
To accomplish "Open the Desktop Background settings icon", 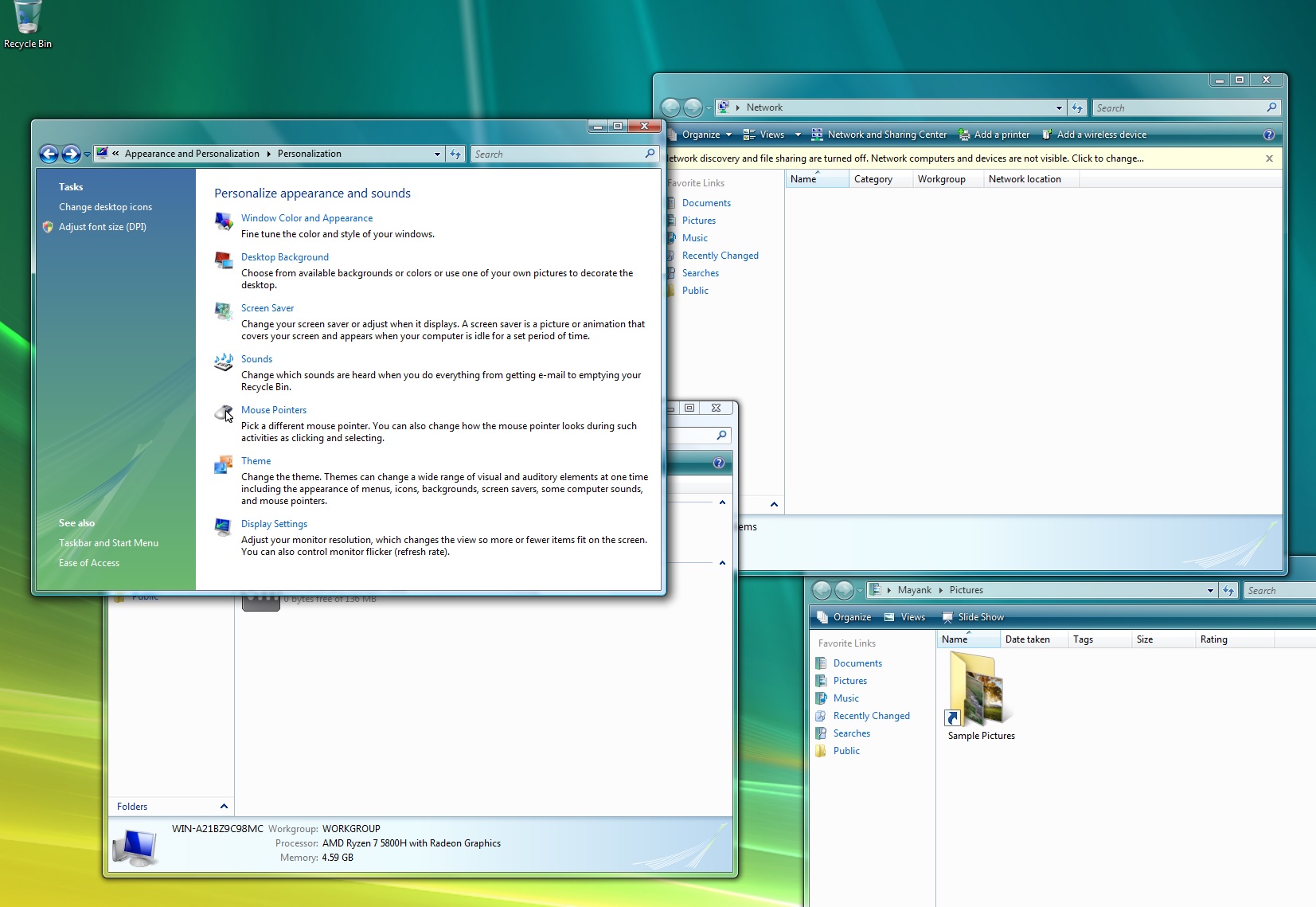I will click(x=223, y=260).
